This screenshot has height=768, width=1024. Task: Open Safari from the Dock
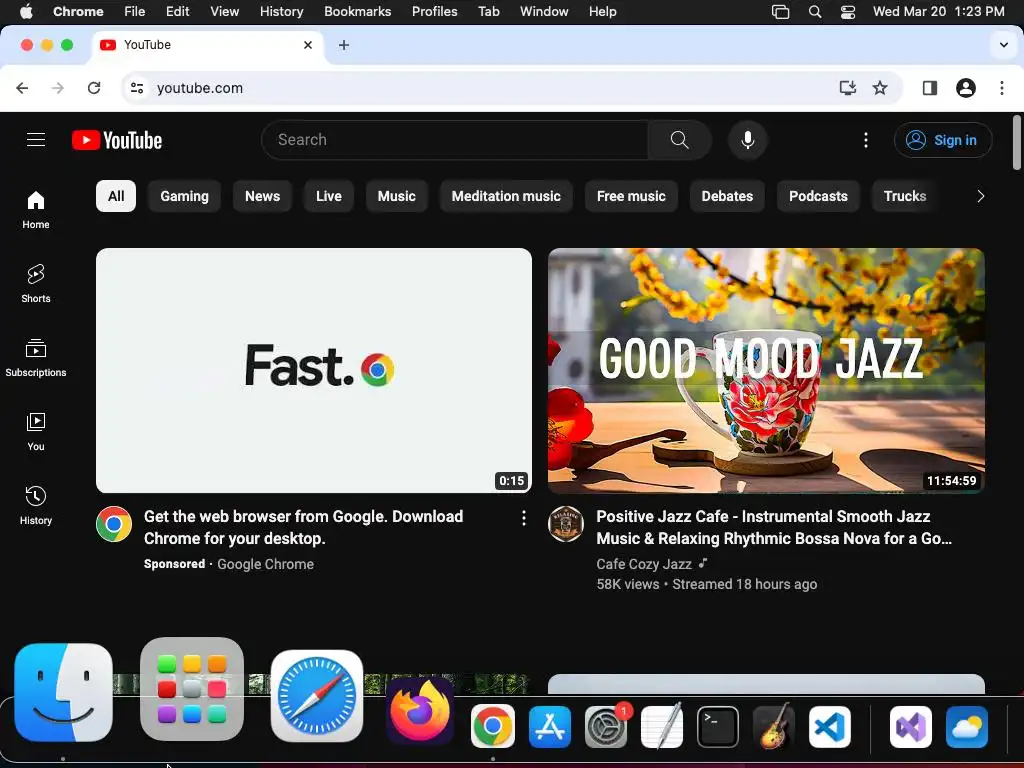(317, 696)
